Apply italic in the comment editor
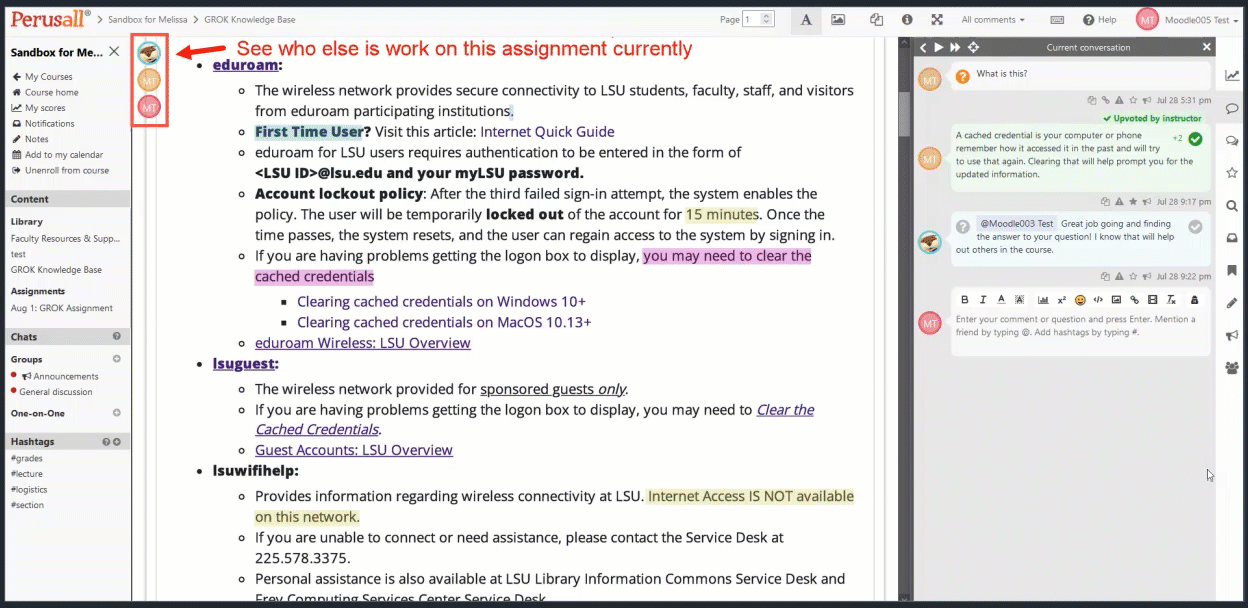Viewport: 1248px width, 608px height. pyautogui.click(x=983, y=300)
